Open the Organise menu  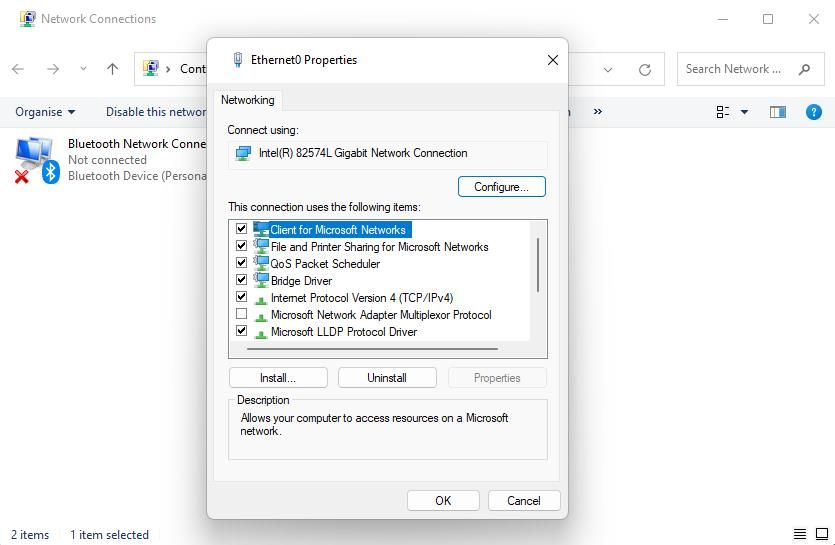[x=45, y=112]
